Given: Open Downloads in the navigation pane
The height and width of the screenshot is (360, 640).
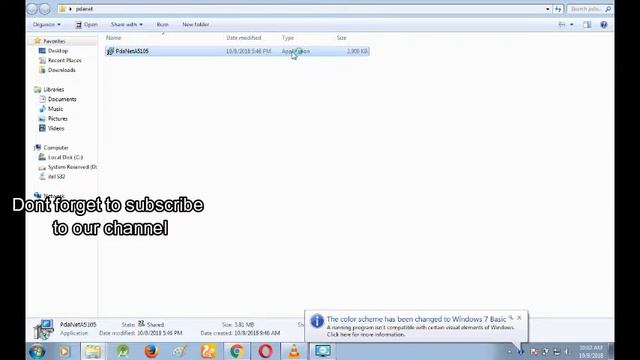Looking at the screenshot, I should 62,70.
